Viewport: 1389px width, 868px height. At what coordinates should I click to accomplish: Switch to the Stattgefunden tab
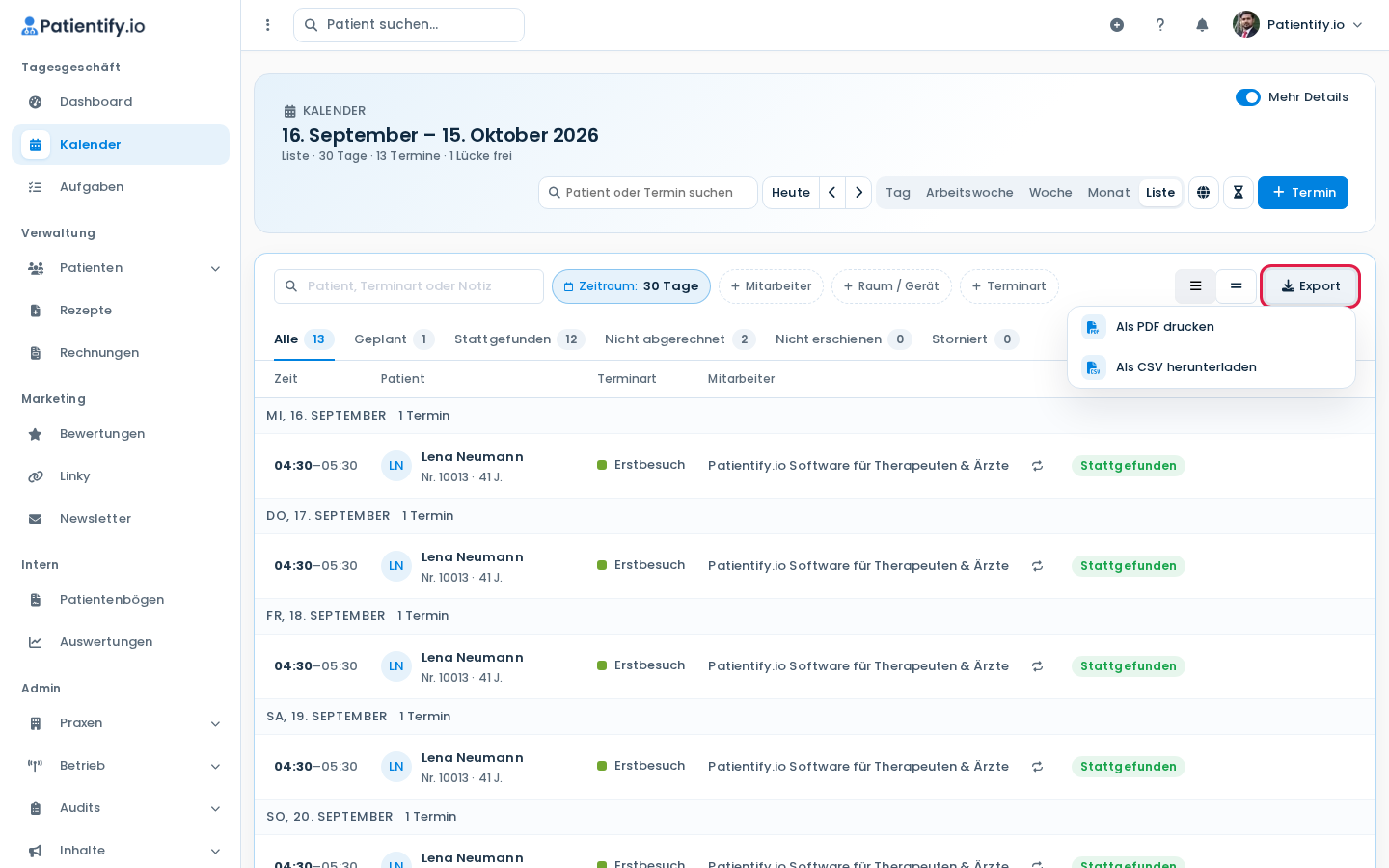click(x=519, y=339)
